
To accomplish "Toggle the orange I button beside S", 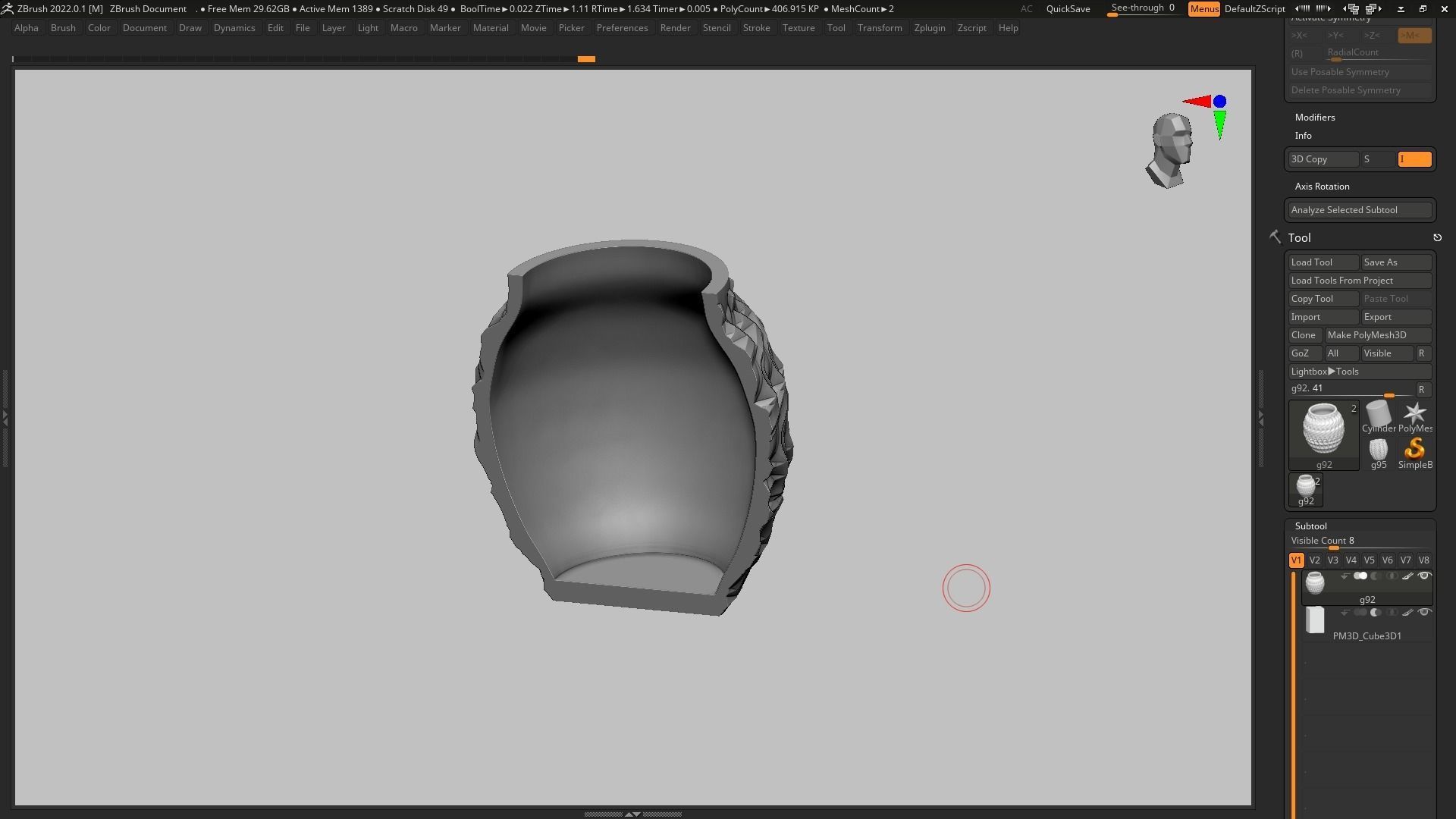I will [x=1414, y=159].
